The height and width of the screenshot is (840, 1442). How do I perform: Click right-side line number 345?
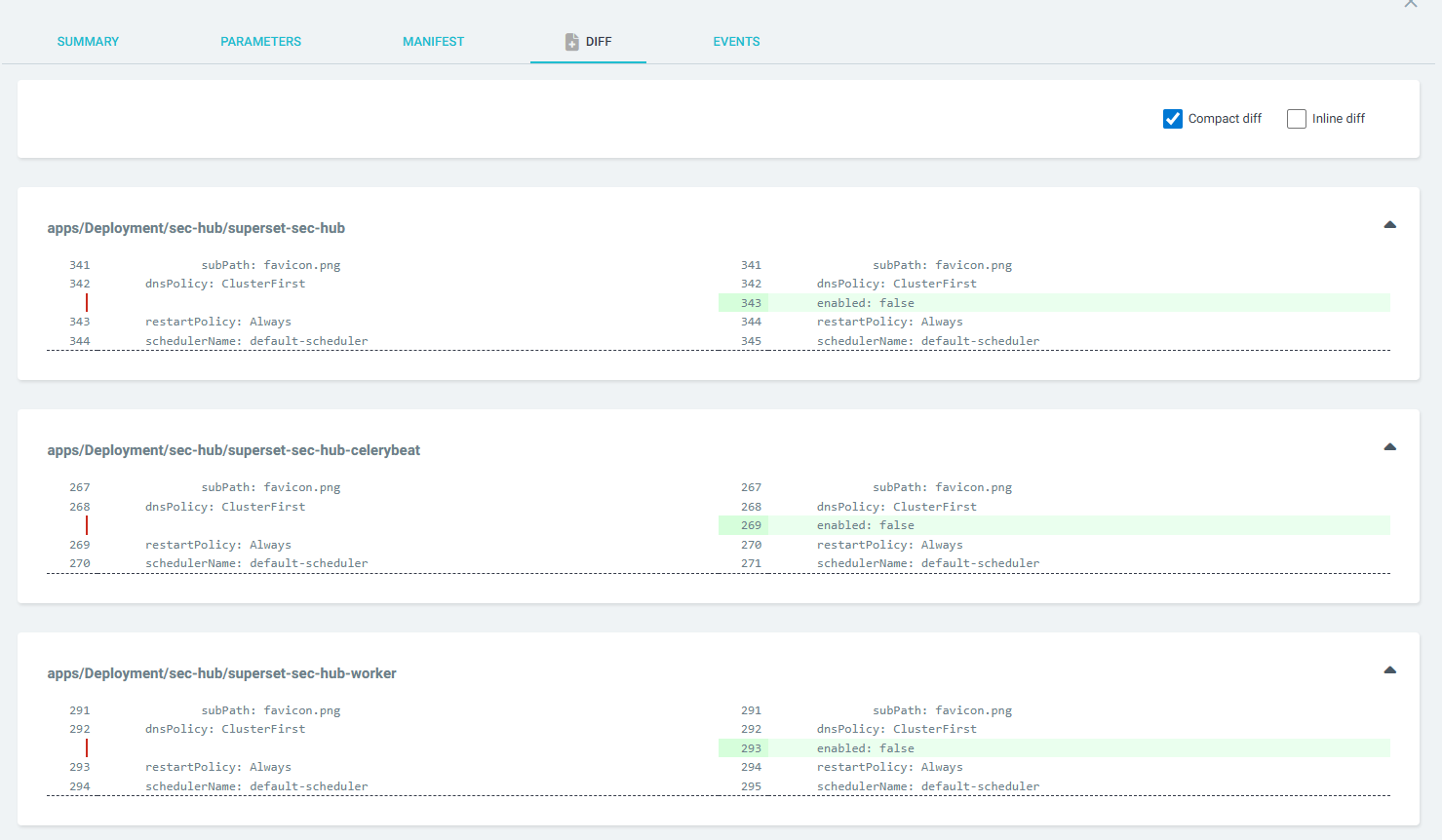751,341
